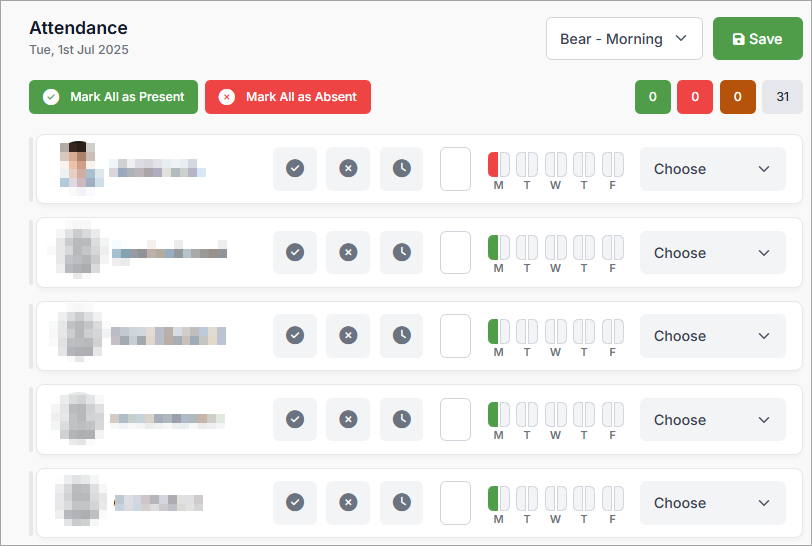Click the absent X icon in the fifth row
This screenshot has width=812, height=546.
click(x=348, y=502)
